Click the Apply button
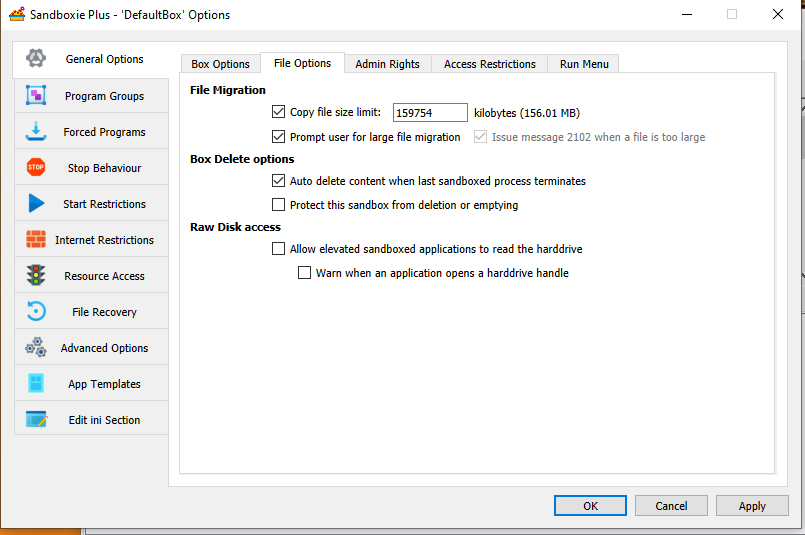Screen dimensions: 805x535 [752, 506]
